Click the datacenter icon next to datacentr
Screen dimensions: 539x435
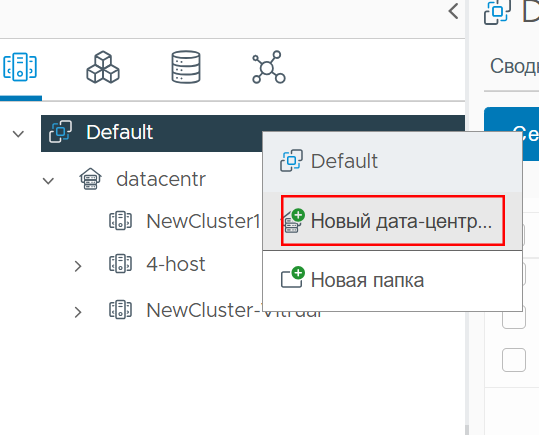click(x=90, y=179)
